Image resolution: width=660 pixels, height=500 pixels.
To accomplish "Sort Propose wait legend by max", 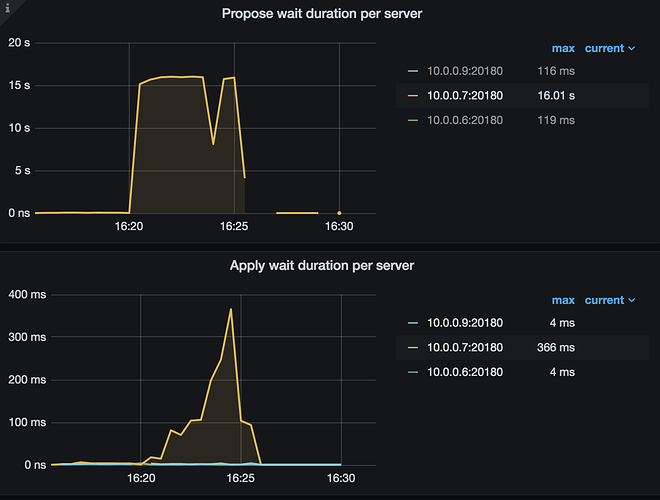I will (x=563, y=48).
